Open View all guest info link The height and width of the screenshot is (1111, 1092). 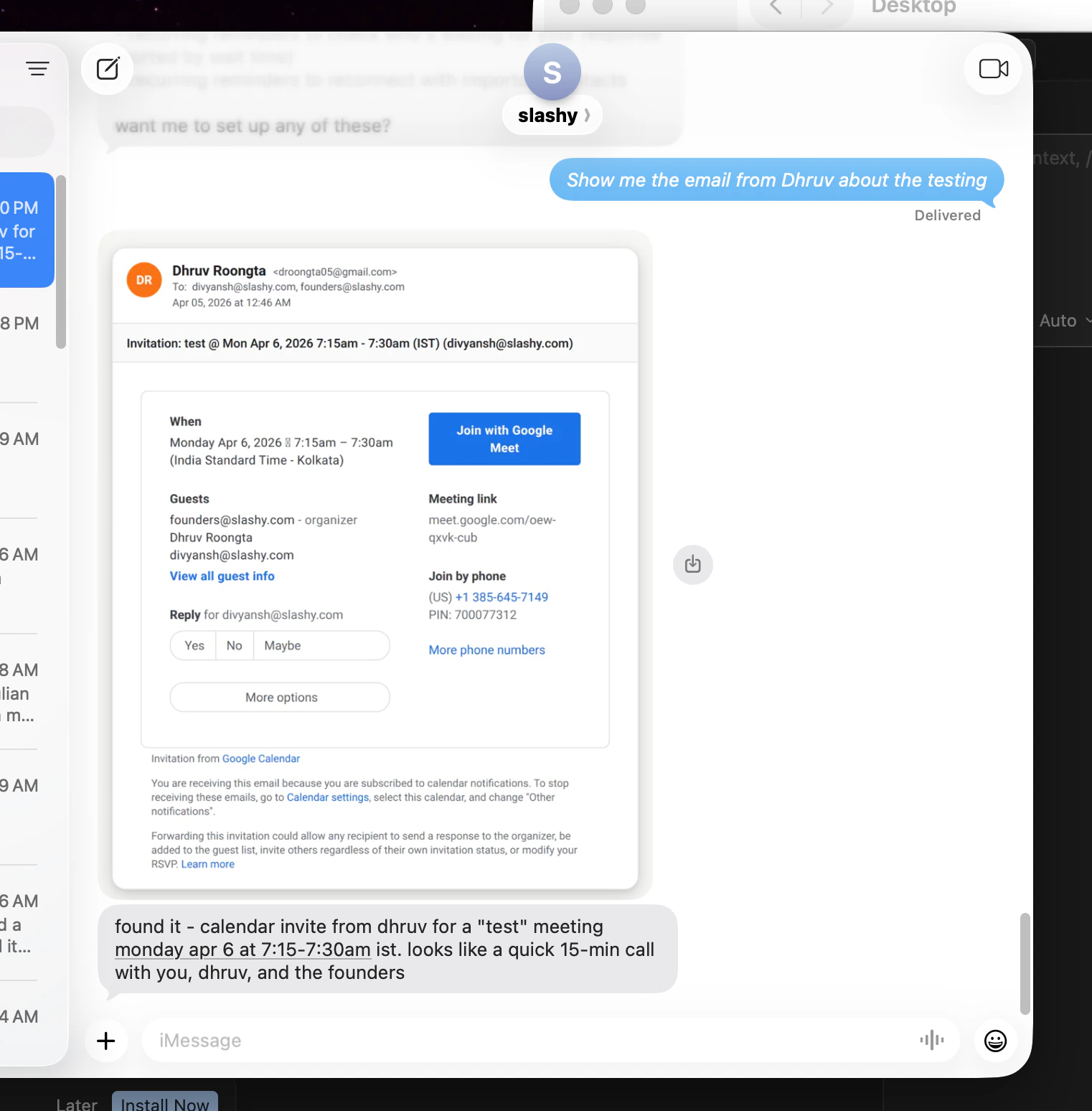[222, 576]
